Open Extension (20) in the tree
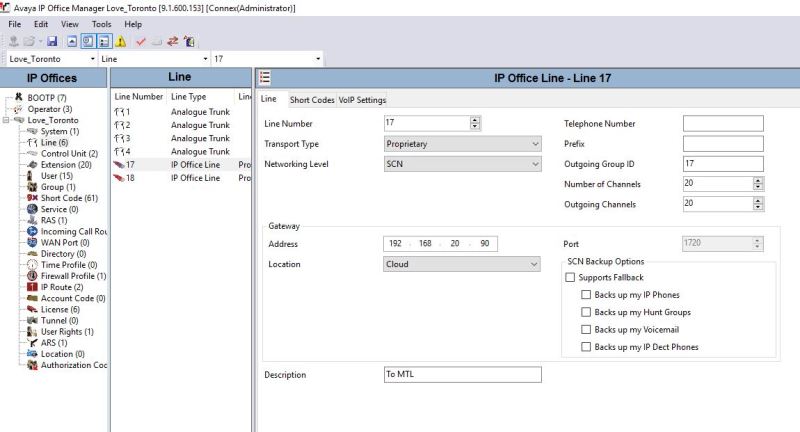Screen dimensions: 800x432 coord(66,165)
